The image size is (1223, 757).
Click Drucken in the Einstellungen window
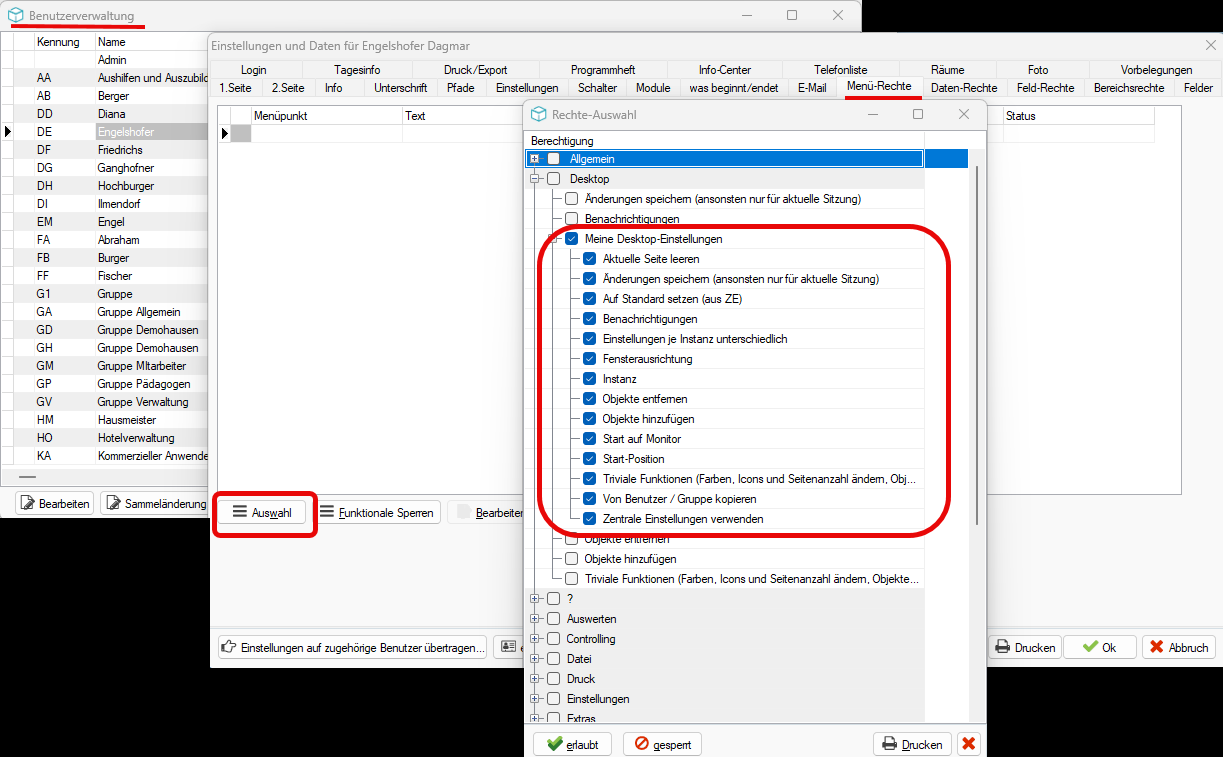1025,647
